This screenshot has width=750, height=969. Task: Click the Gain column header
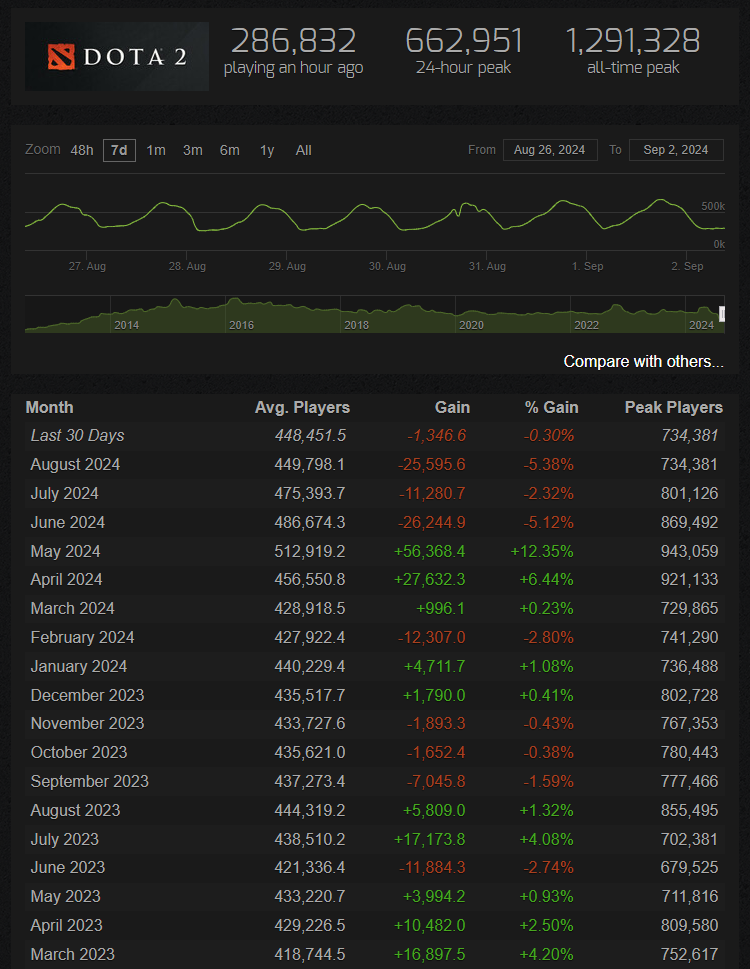click(x=452, y=407)
